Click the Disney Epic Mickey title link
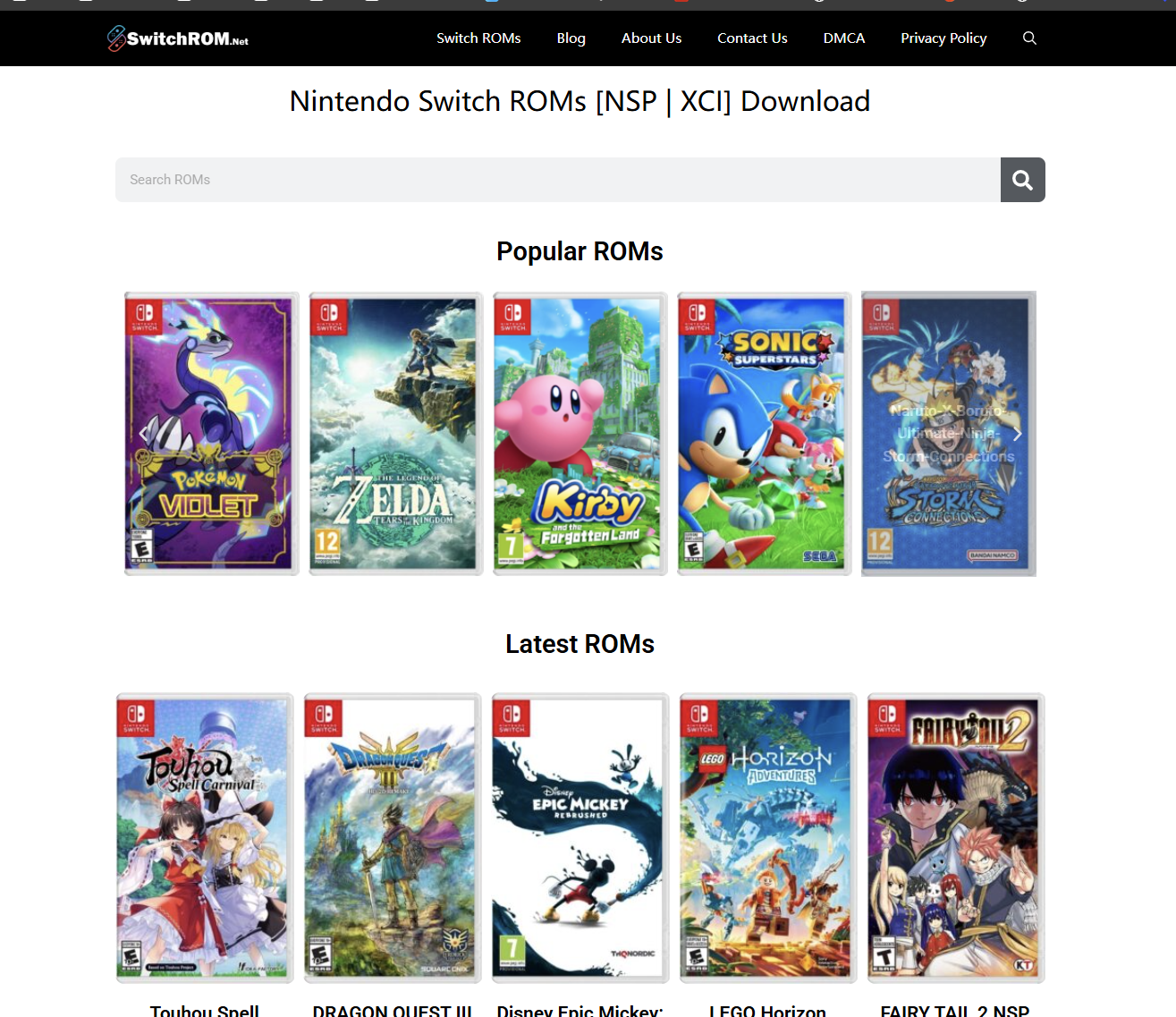 580,1011
